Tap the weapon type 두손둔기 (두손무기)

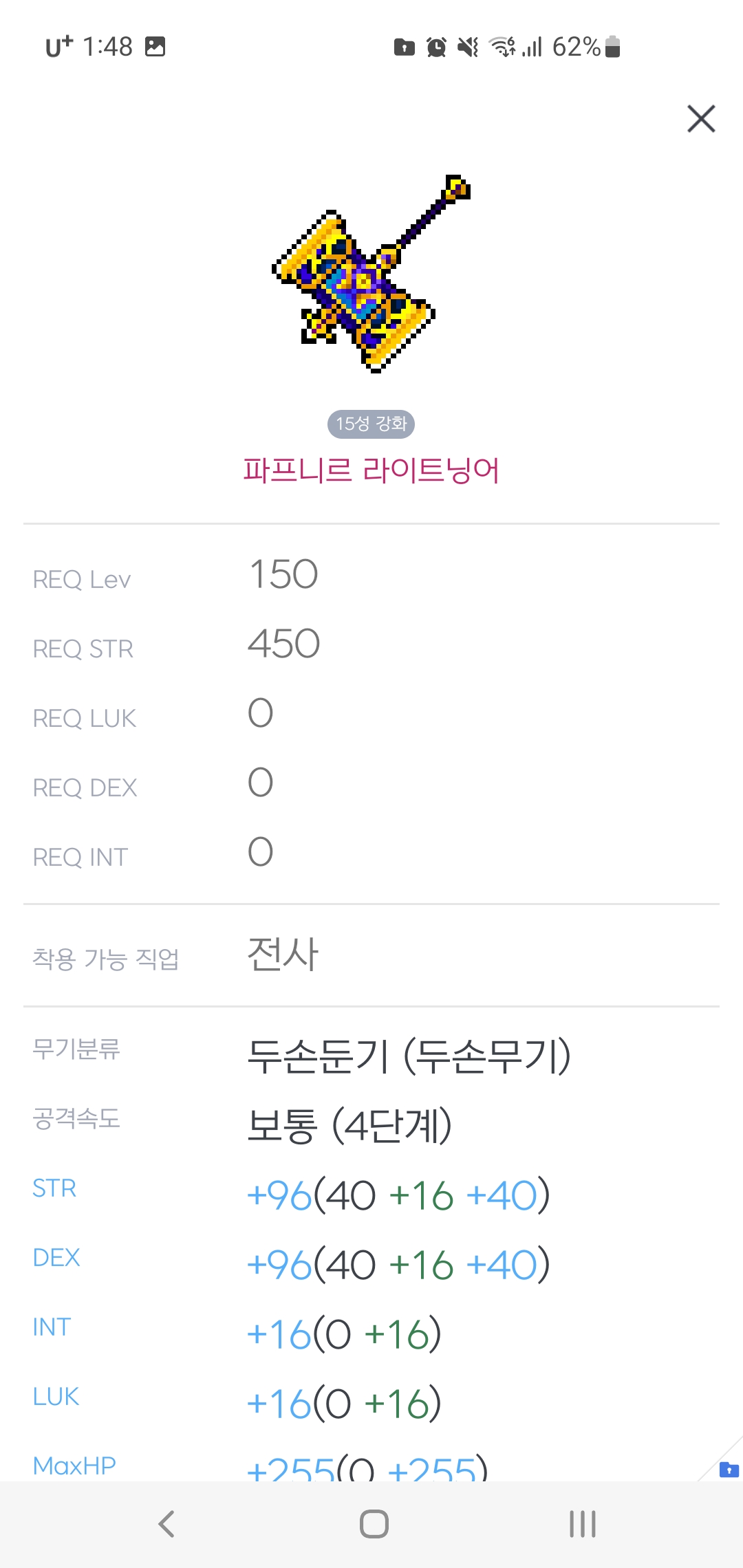(x=409, y=1056)
